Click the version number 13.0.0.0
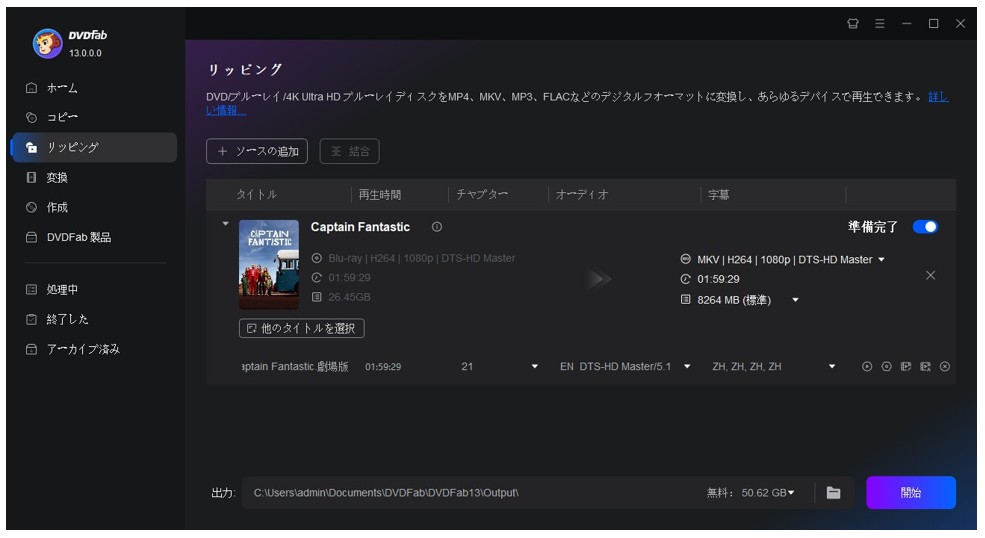Image resolution: width=985 pixels, height=538 pixels. [85, 53]
